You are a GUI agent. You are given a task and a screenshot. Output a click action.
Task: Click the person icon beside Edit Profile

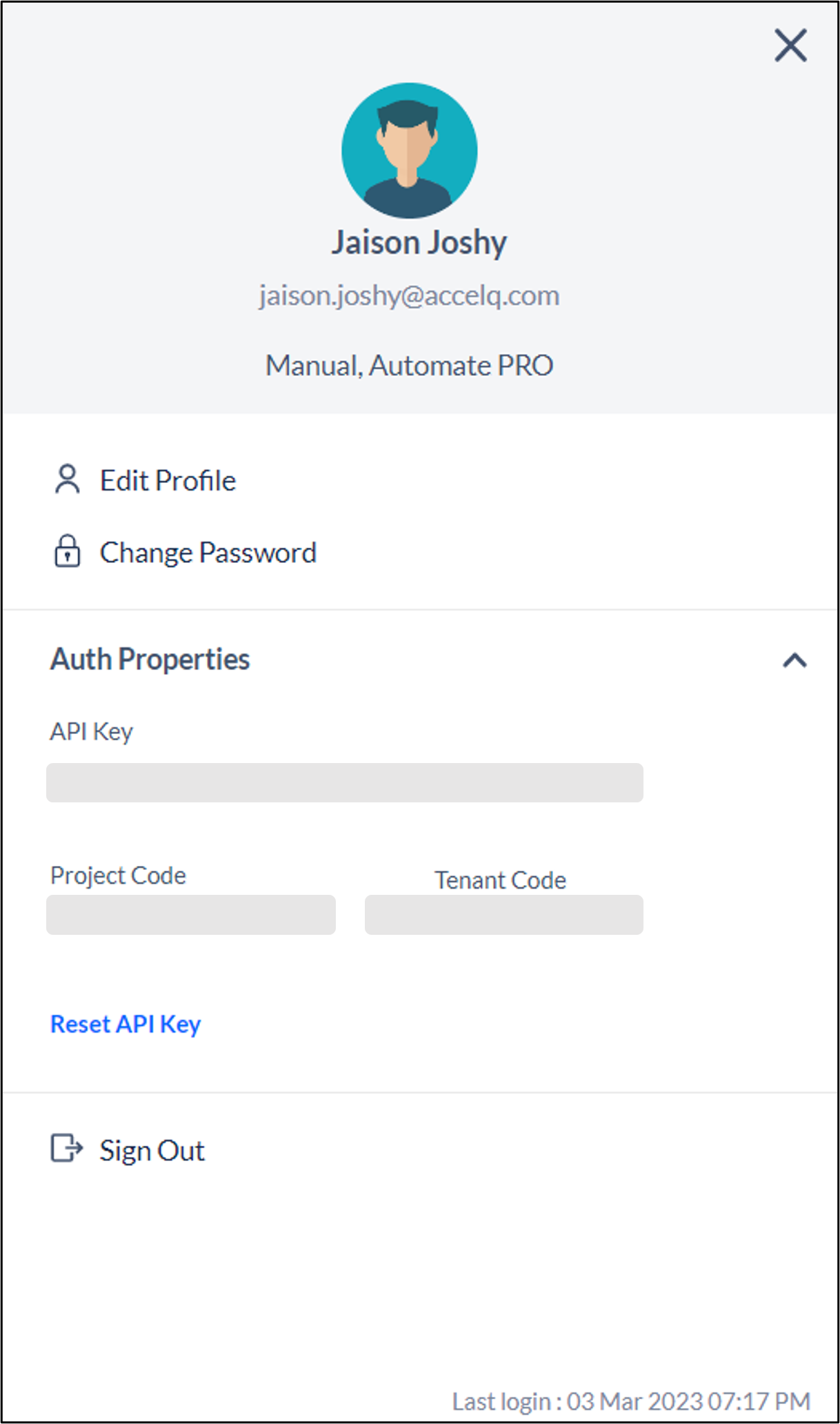tap(68, 479)
